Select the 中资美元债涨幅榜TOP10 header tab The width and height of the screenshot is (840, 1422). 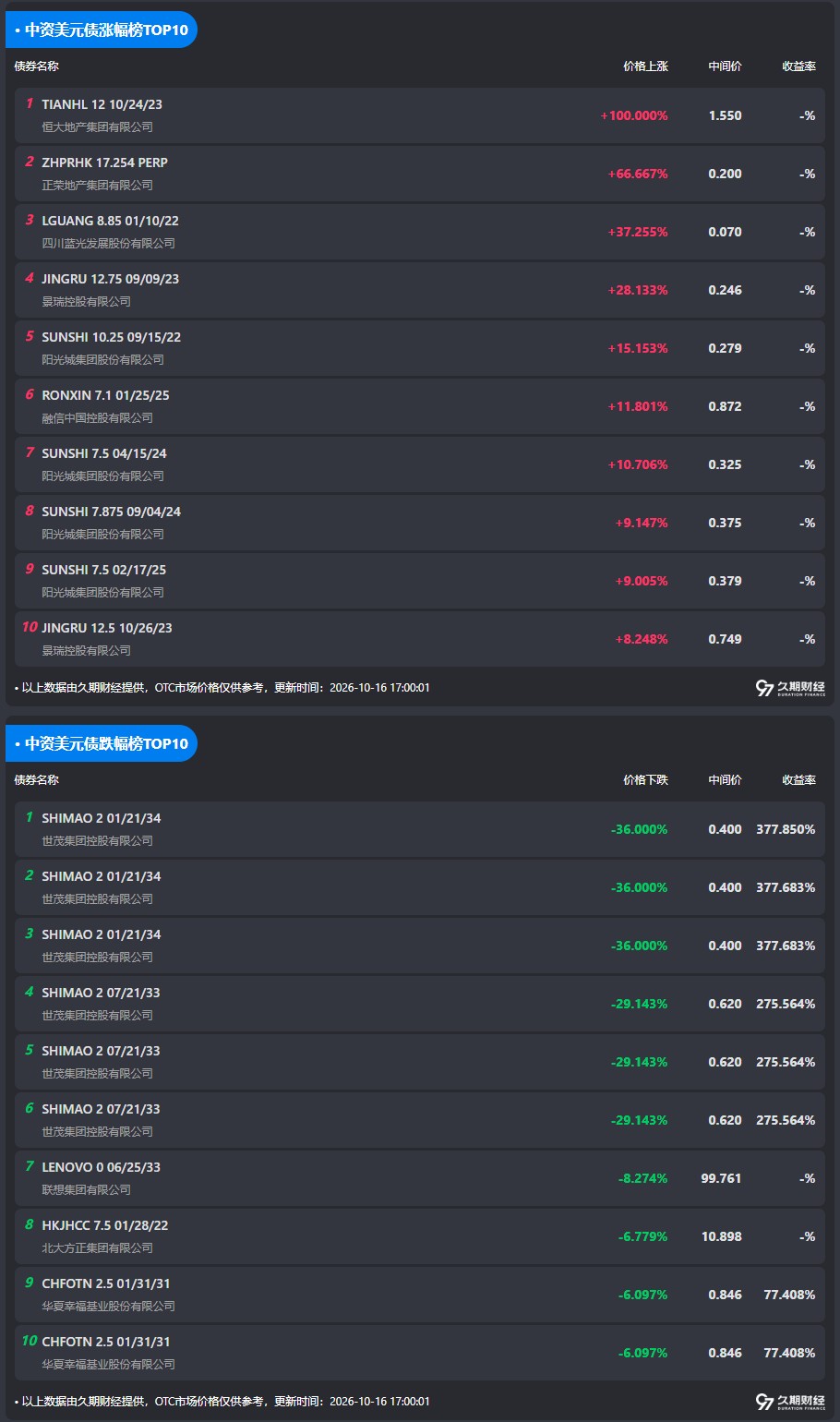[x=102, y=30]
